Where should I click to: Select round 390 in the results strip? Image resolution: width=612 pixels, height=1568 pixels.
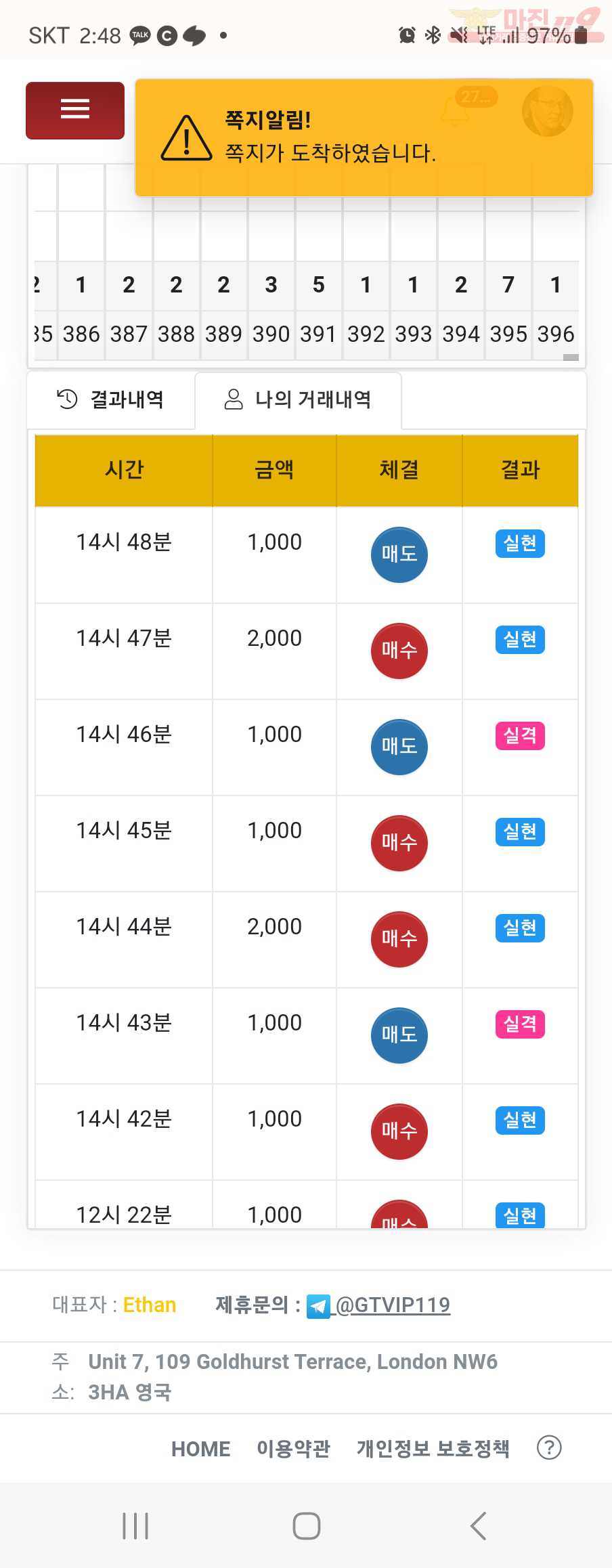pos(271,334)
